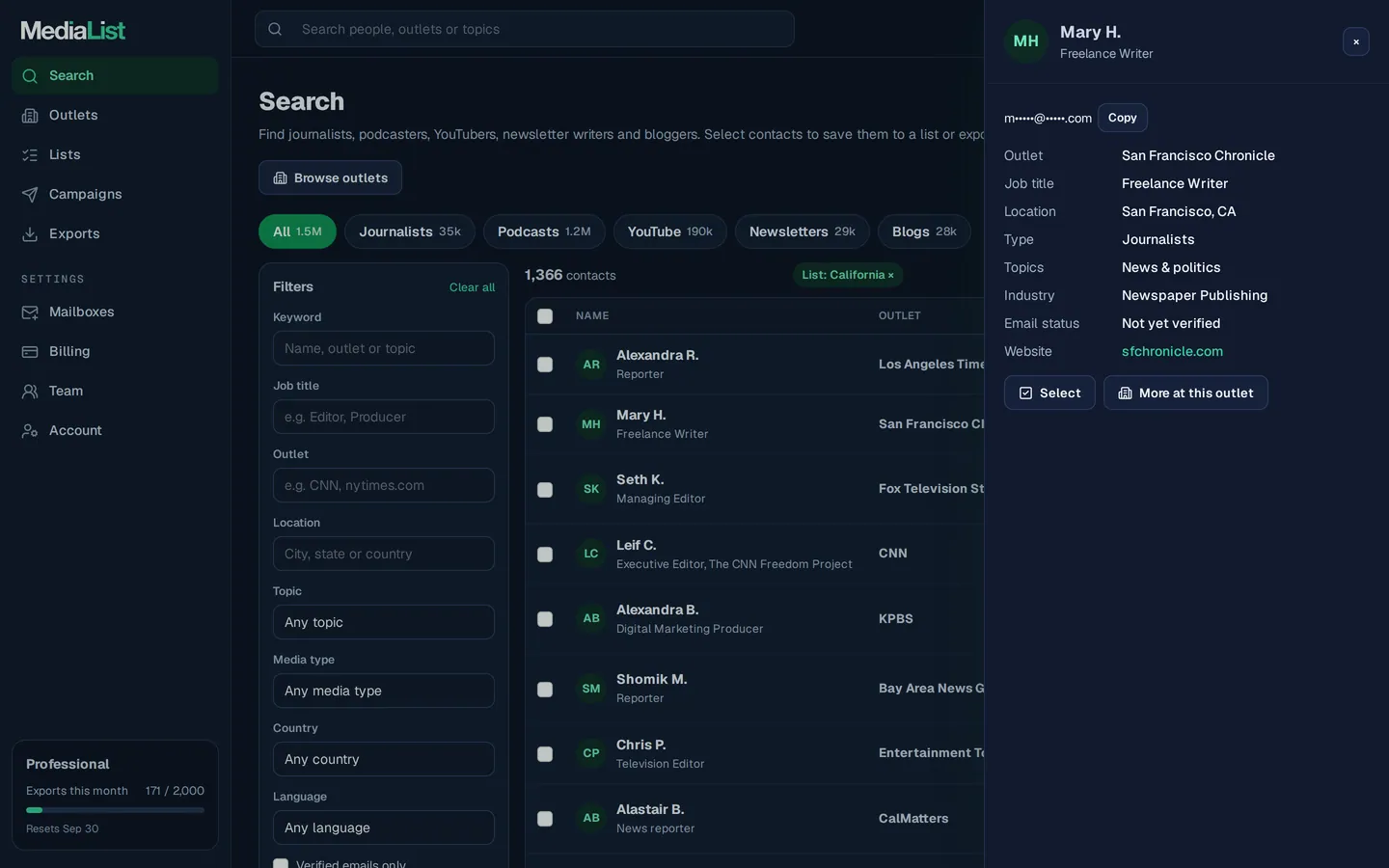Toggle the select-all checkbox in table header
The image size is (1389, 868).
pyautogui.click(x=545, y=316)
